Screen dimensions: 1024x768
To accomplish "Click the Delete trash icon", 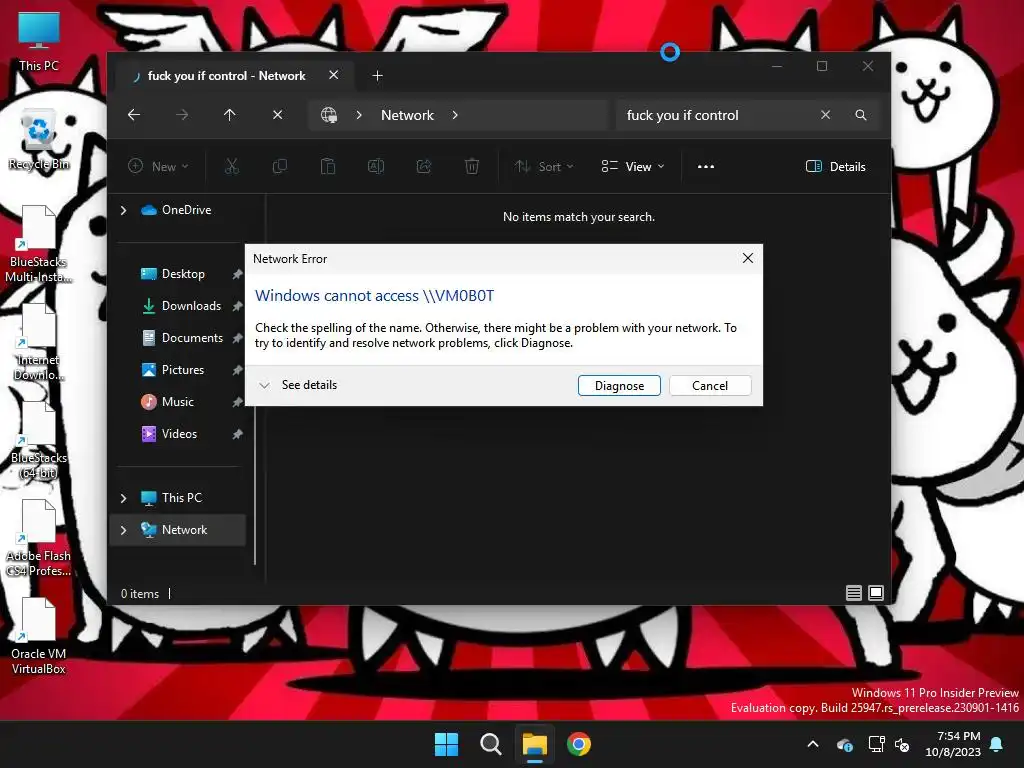I will coord(472,167).
